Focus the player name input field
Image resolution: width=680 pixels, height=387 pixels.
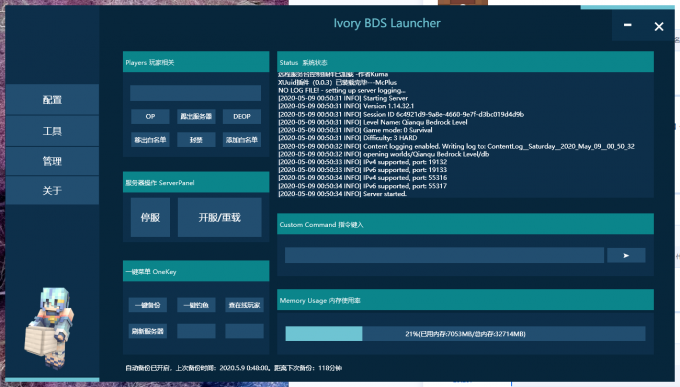click(x=196, y=93)
